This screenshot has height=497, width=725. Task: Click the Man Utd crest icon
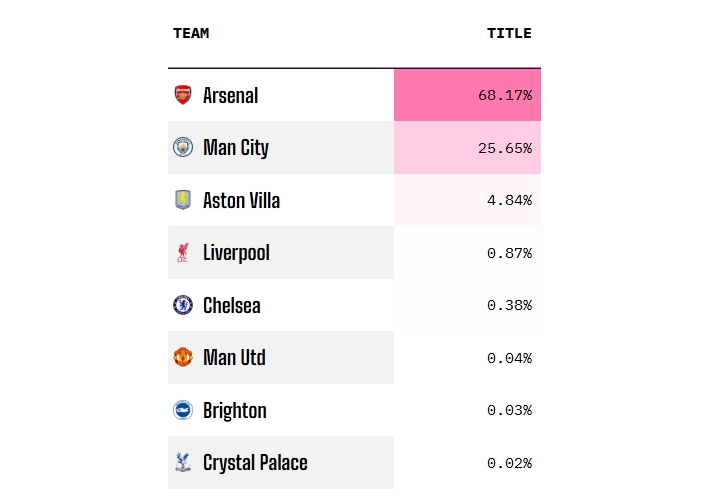182,358
